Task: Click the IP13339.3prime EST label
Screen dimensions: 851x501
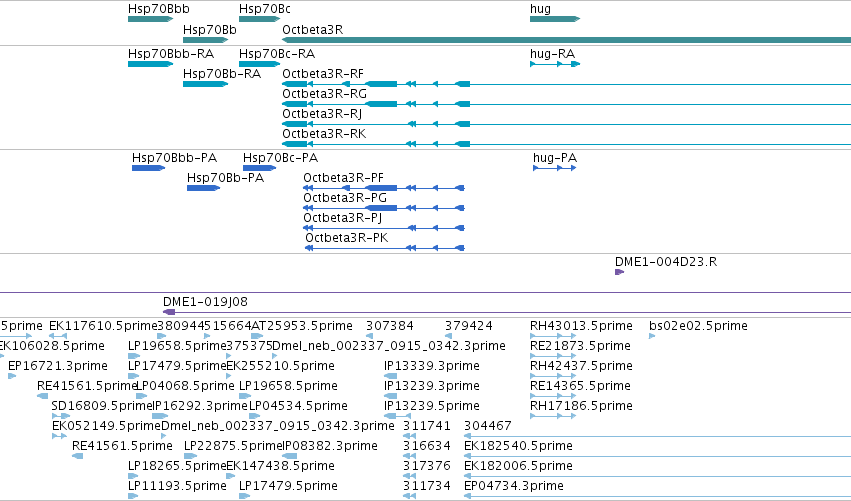Action: click(431, 366)
